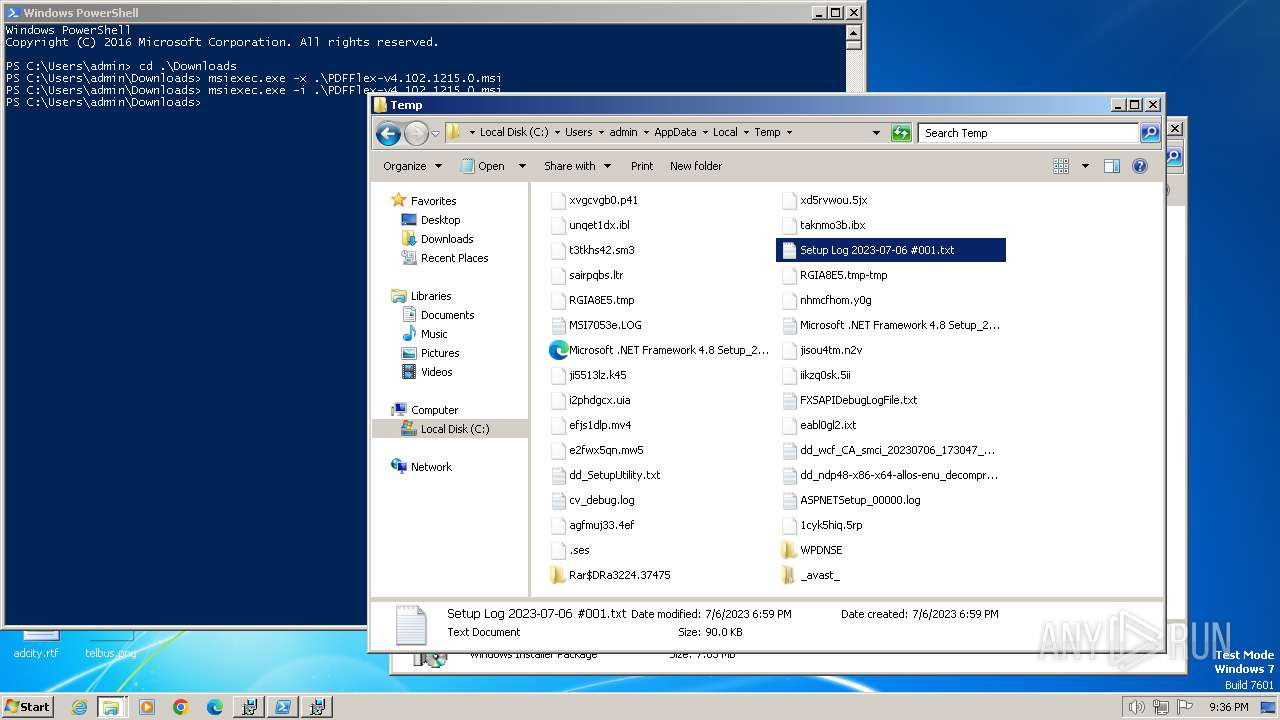Image resolution: width=1280 pixels, height=720 pixels.
Task: Open Explorer Help icon
Action: (x=1139, y=166)
